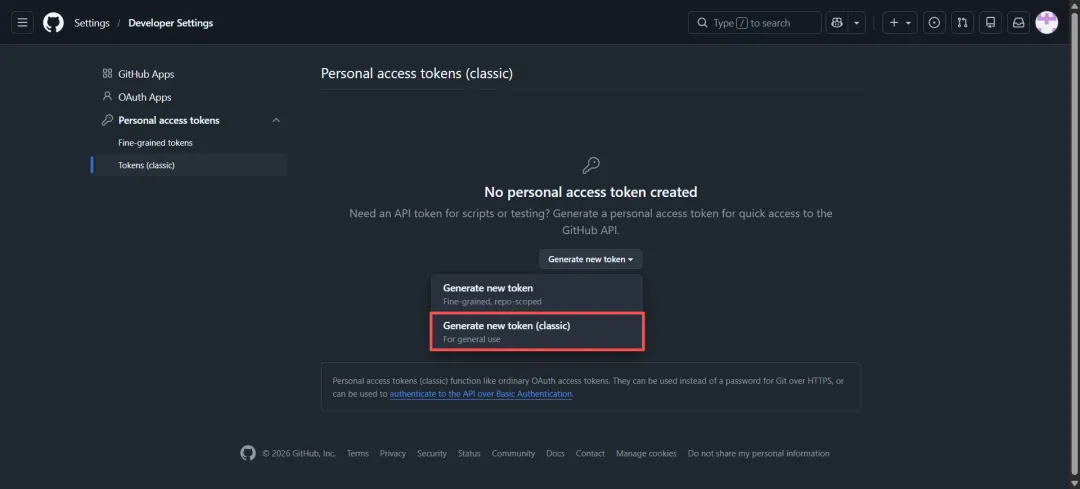Select fine-grained Generate new token option
This screenshot has width=1080, height=489.
point(537,293)
